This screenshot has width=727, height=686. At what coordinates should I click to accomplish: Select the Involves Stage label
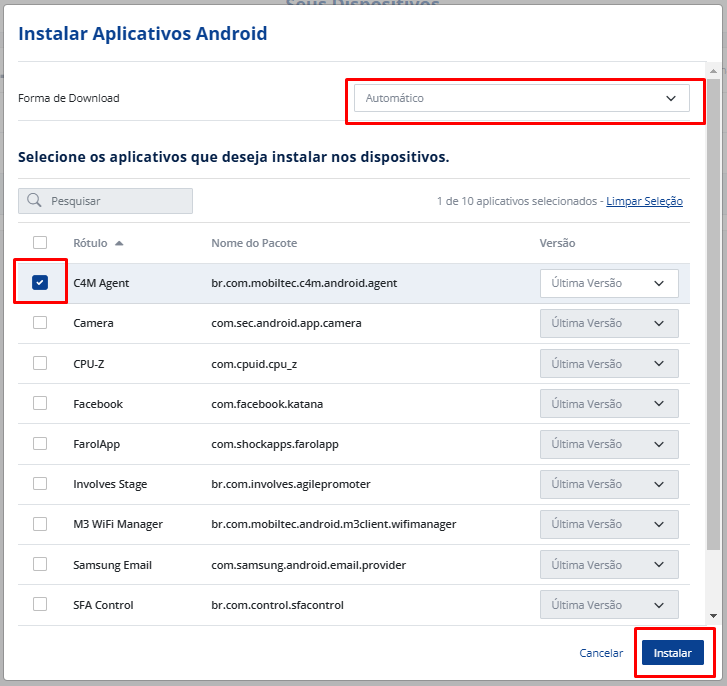[110, 484]
